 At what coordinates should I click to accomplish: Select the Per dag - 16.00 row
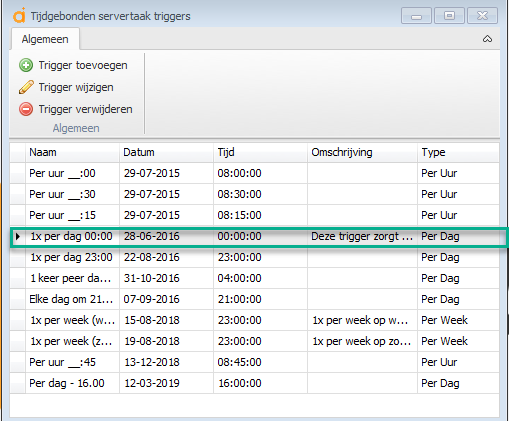(x=254, y=383)
